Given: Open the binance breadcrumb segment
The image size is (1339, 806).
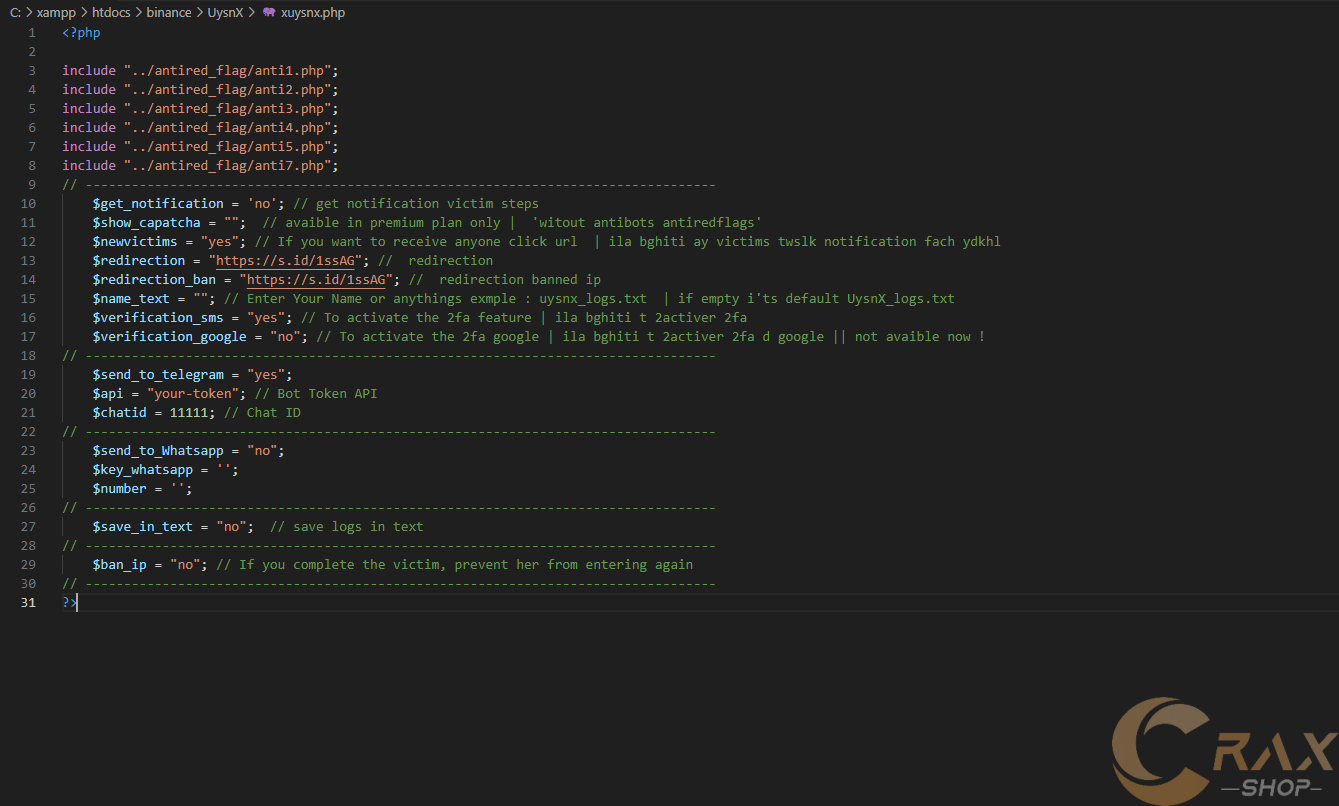Looking at the screenshot, I should tap(169, 13).
